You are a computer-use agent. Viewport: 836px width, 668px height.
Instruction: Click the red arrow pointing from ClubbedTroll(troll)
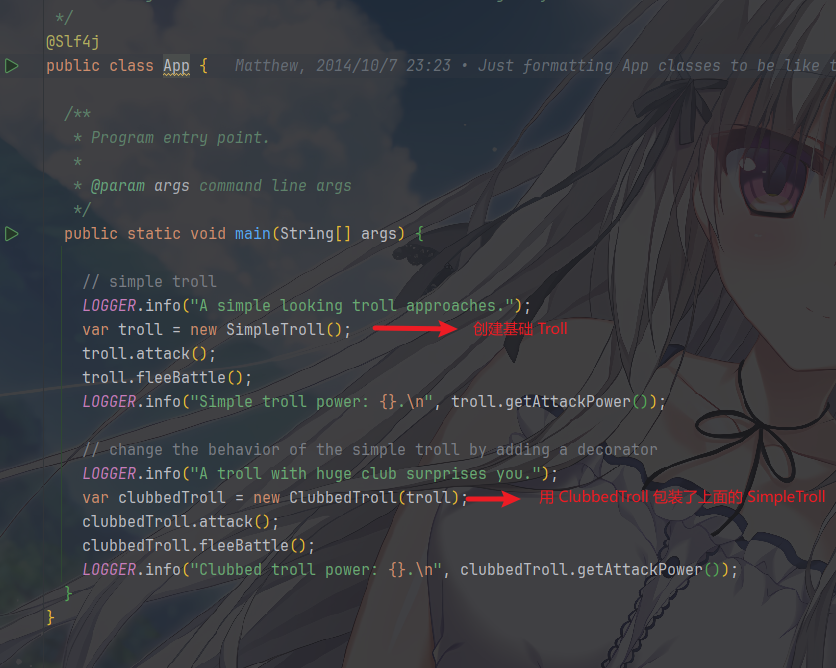coord(493,498)
